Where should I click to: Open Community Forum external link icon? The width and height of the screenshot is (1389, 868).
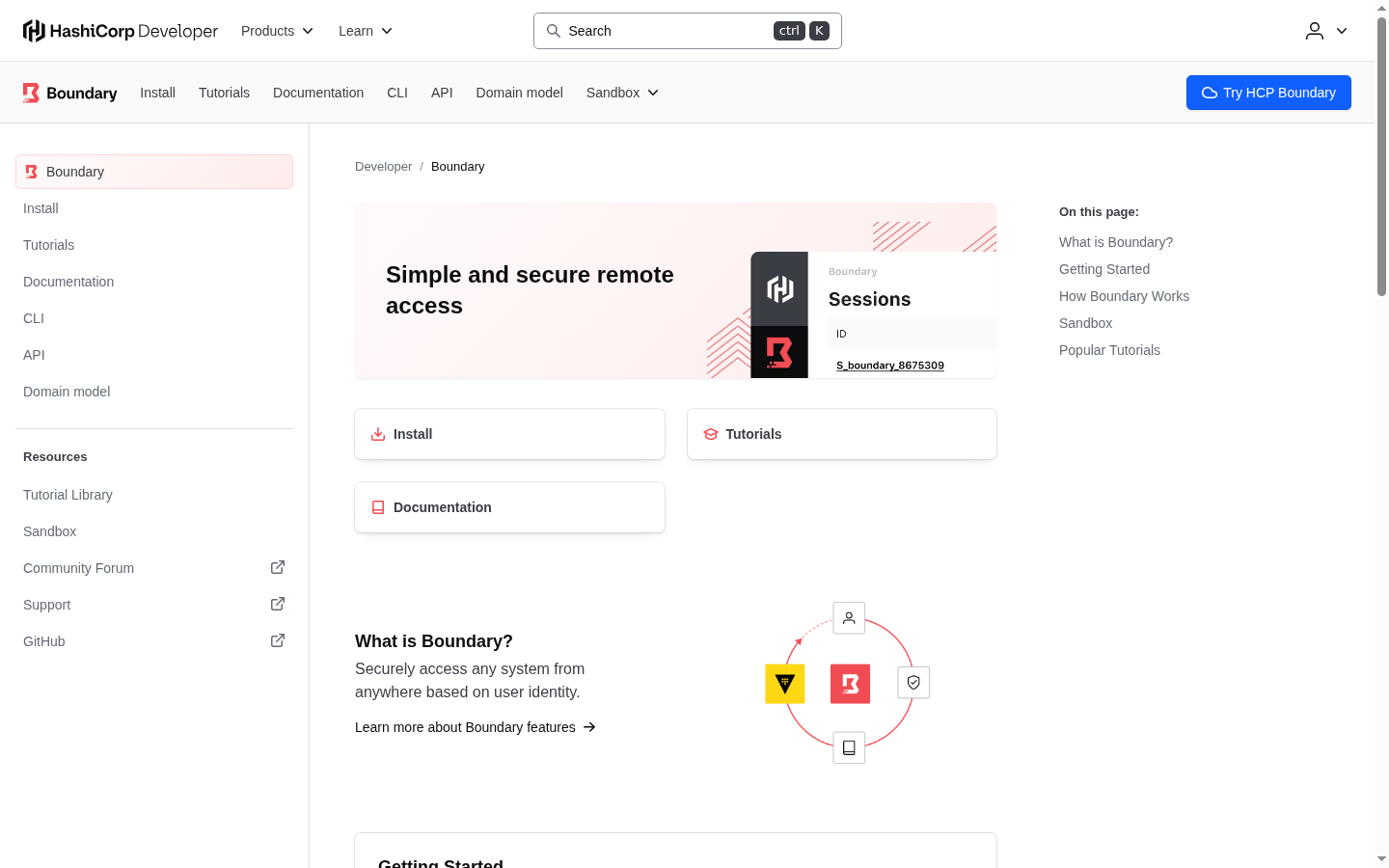(278, 567)
